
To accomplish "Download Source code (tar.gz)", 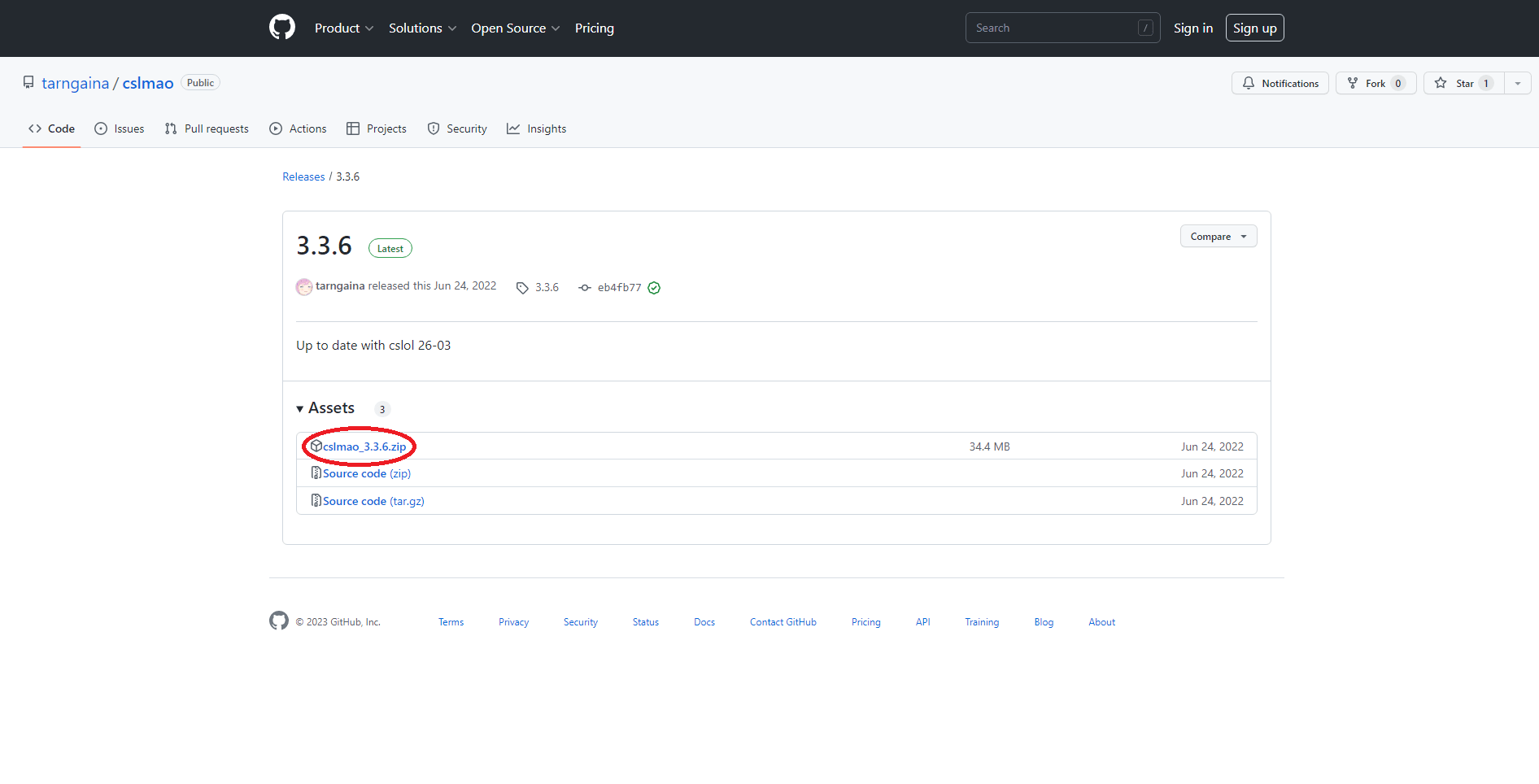I will point(373,502).
